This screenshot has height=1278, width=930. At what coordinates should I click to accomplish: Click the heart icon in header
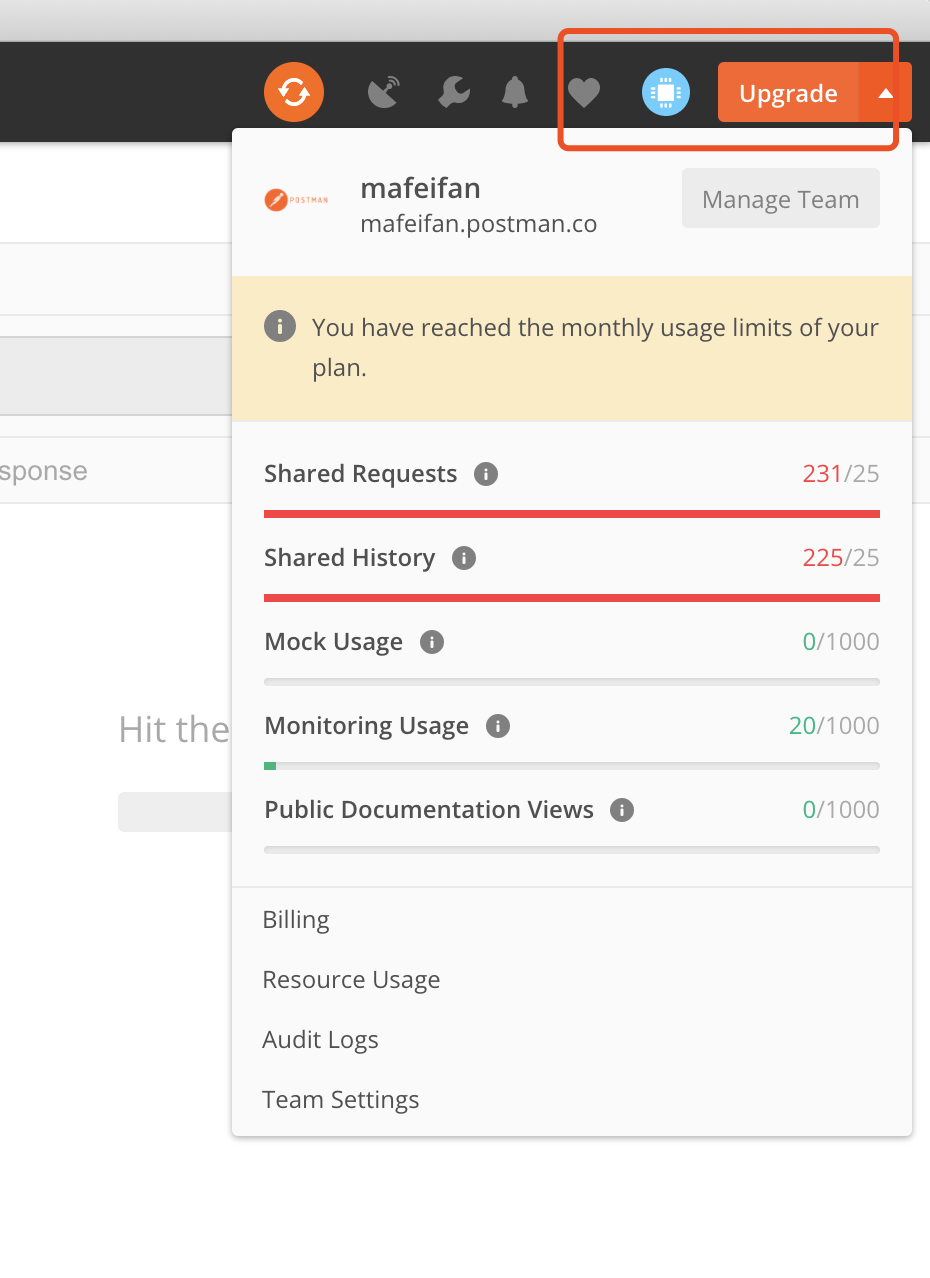pyautogui.click(x=584, y=93)
